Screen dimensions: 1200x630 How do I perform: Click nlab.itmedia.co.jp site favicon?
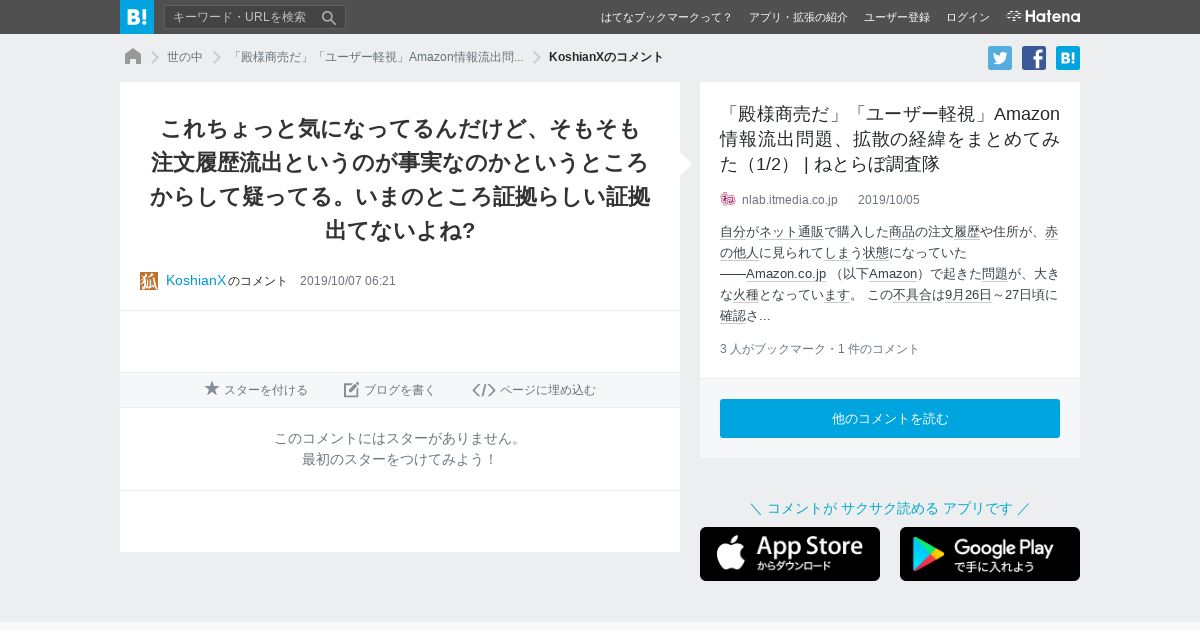pos(728,200)
